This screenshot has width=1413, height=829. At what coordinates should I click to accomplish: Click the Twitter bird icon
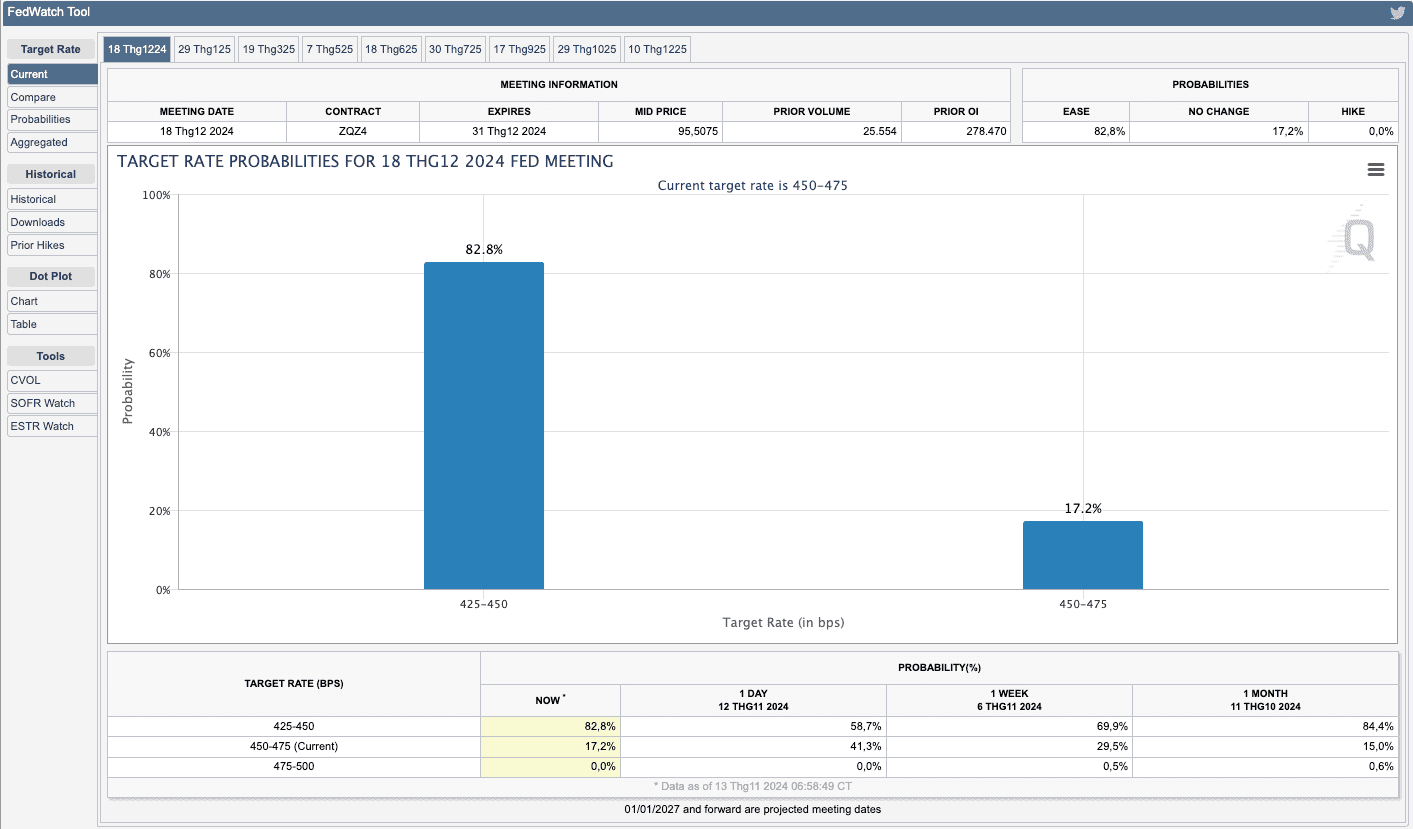1397,13
